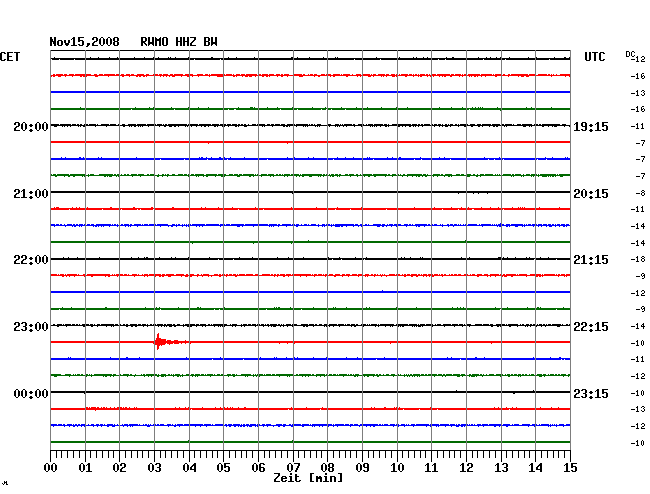This screenshot has width=650, height=494.
Task: Click minute label 07 on the axis
Action: 293,468
